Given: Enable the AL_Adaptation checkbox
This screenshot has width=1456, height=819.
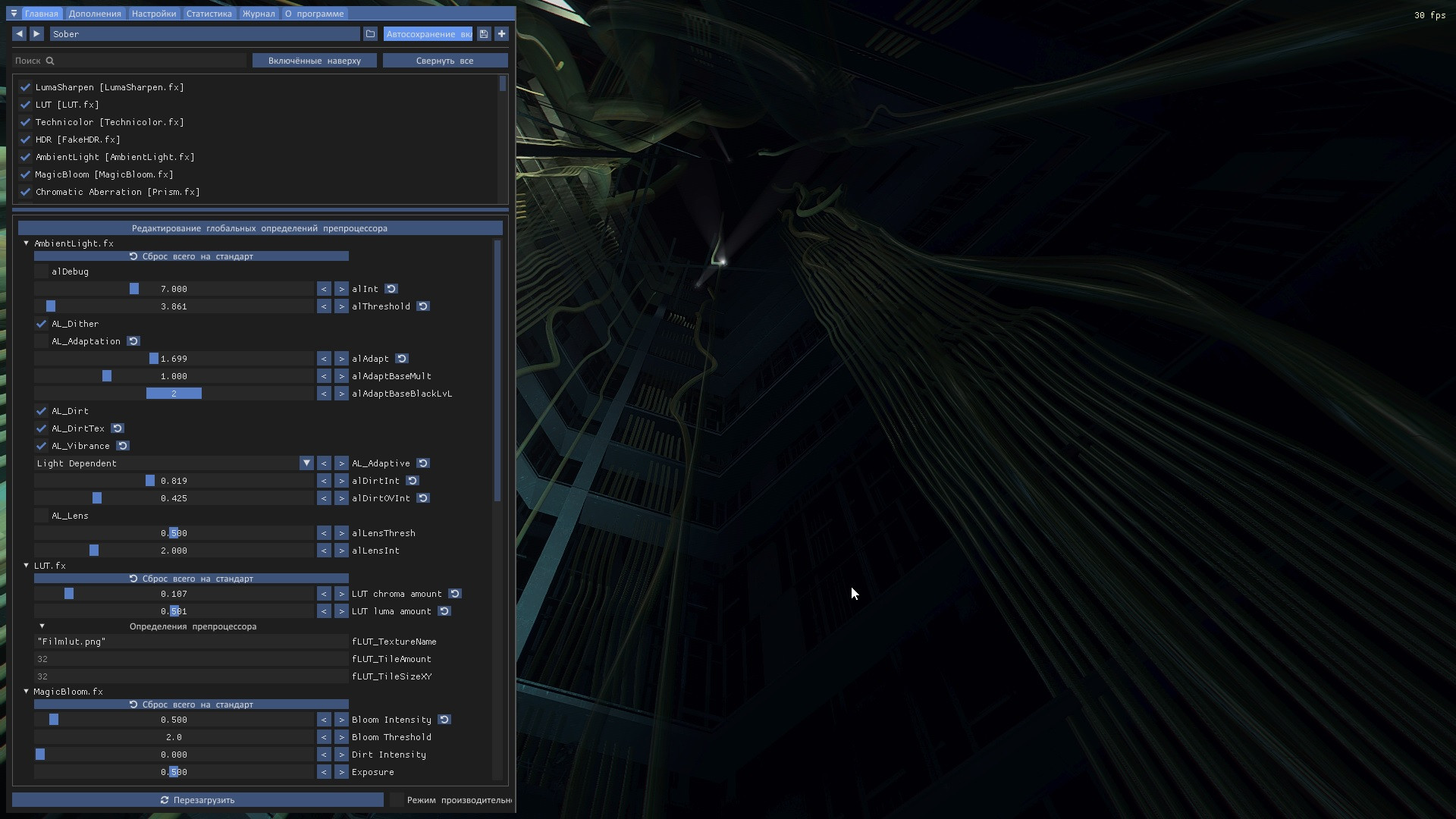Looking at the screenshot, I should (x=42, y=340).
